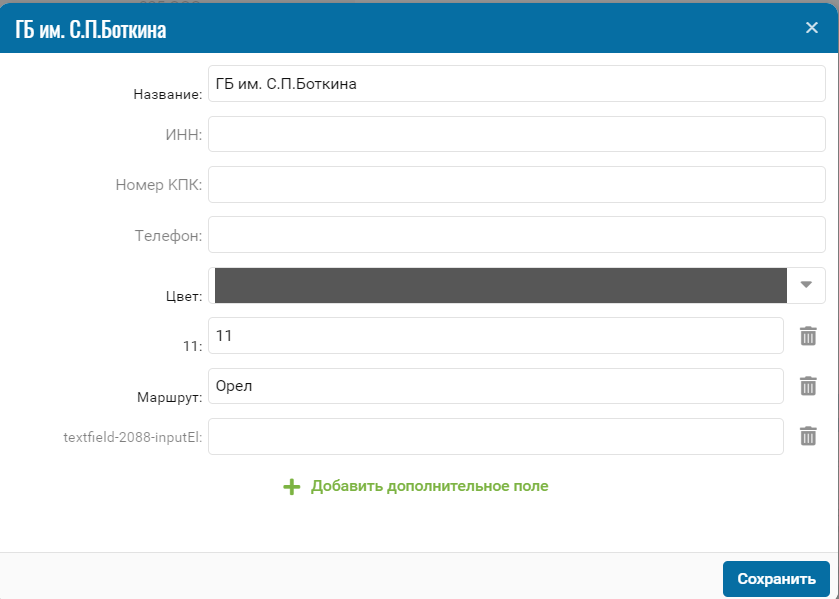Screen dimensions: 839x599
Task: Click the dialog title ГБ им. С.П.Боткина
Action: click(91, 30)
